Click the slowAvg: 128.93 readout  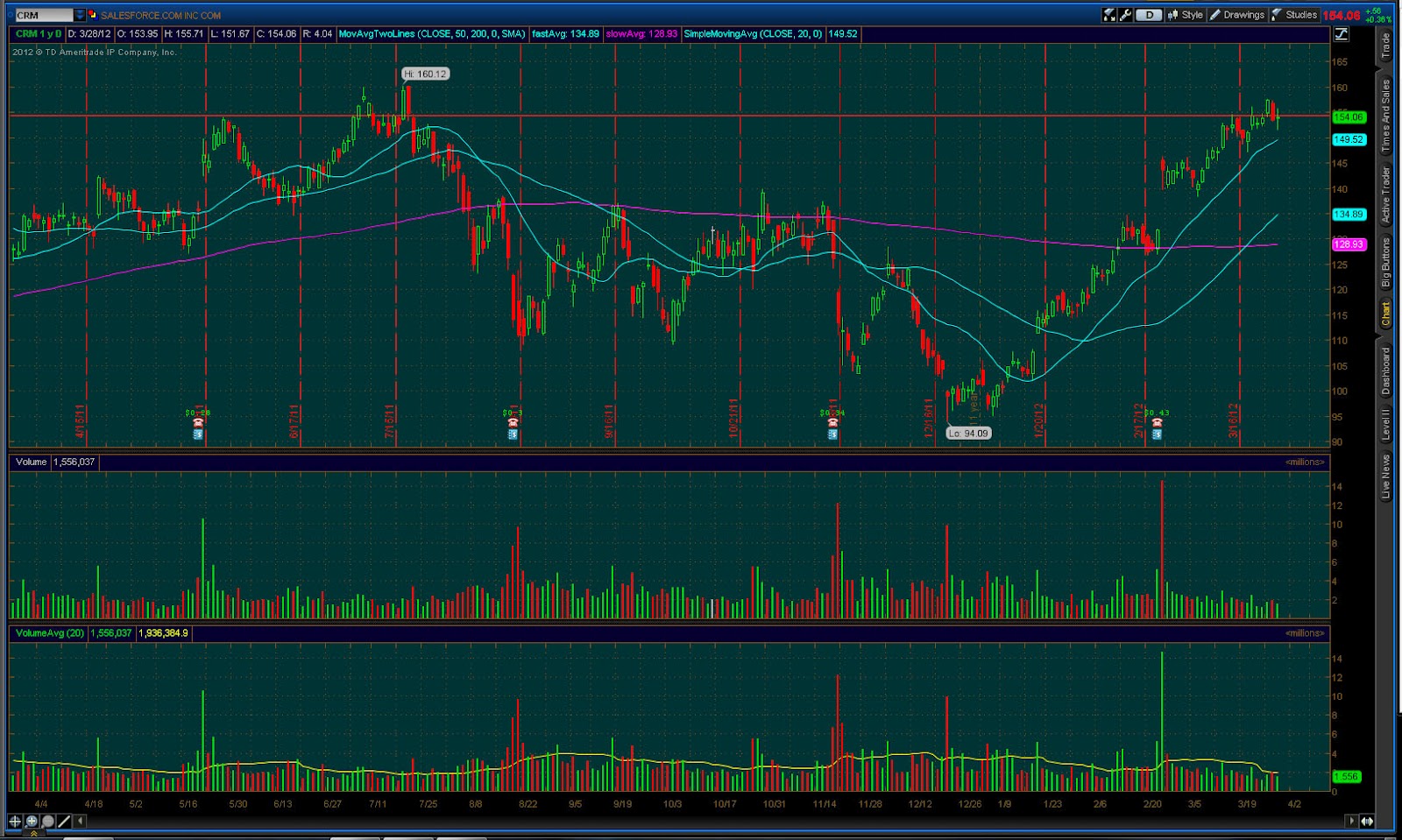(641, 33)
